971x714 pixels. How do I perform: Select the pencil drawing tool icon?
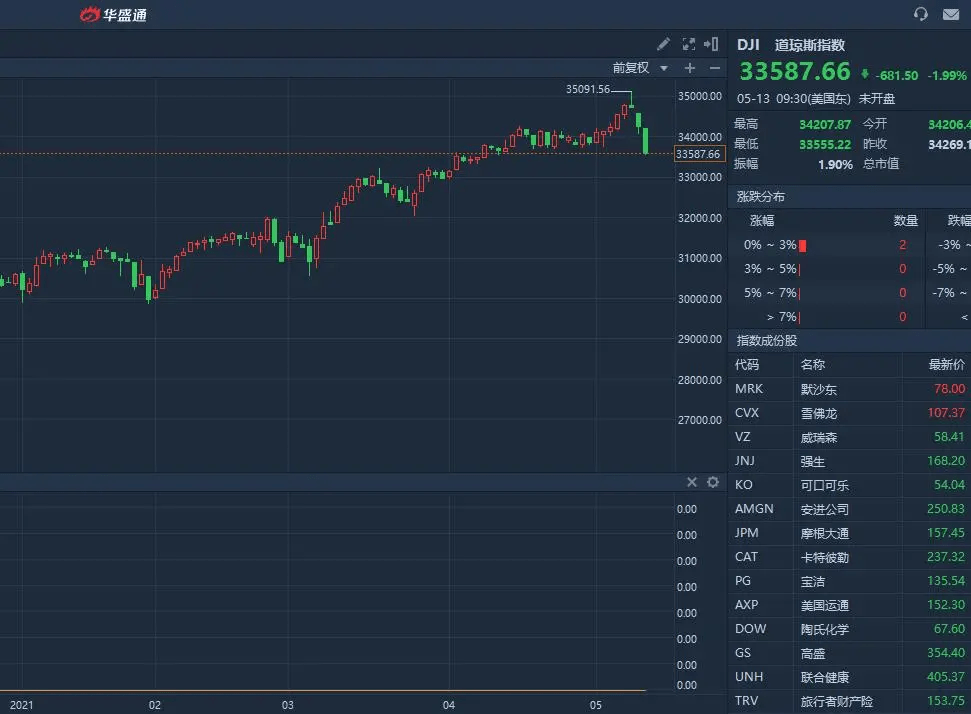tap(663, 44)
